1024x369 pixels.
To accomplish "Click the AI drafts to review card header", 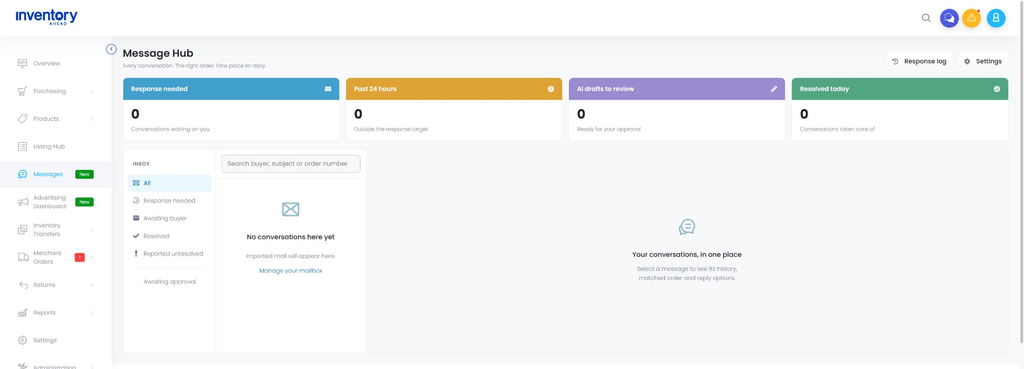I will pos(677,89).
